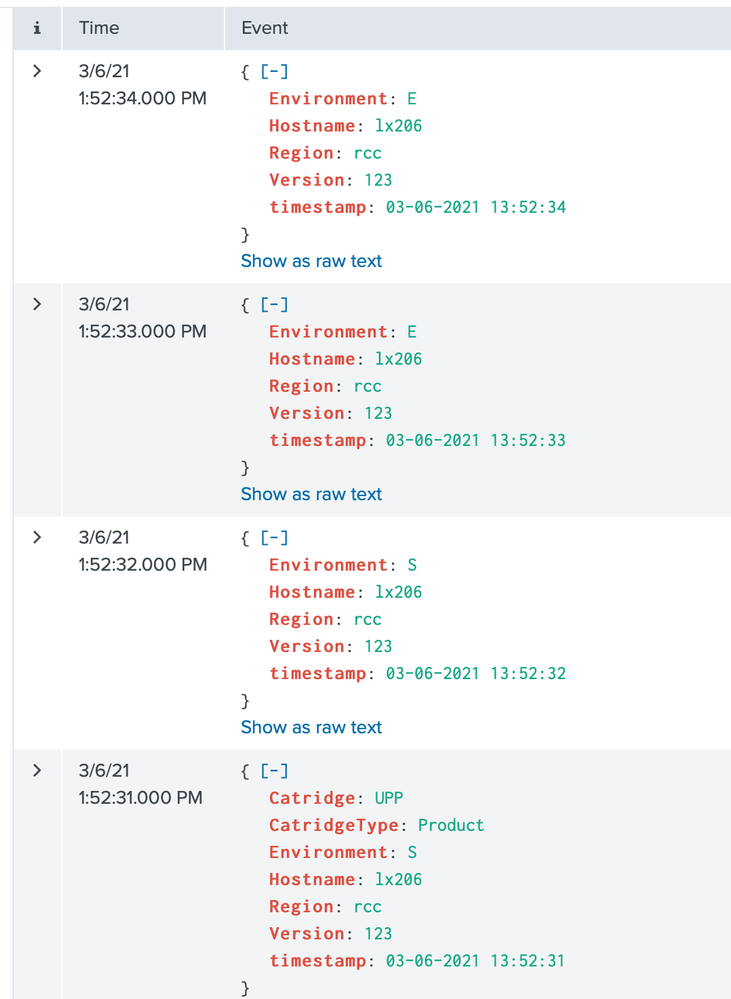Collapse JSON of the 13:52:33 event
The image size is (731, 999).
pyautogui.click(x=274, y=304)
